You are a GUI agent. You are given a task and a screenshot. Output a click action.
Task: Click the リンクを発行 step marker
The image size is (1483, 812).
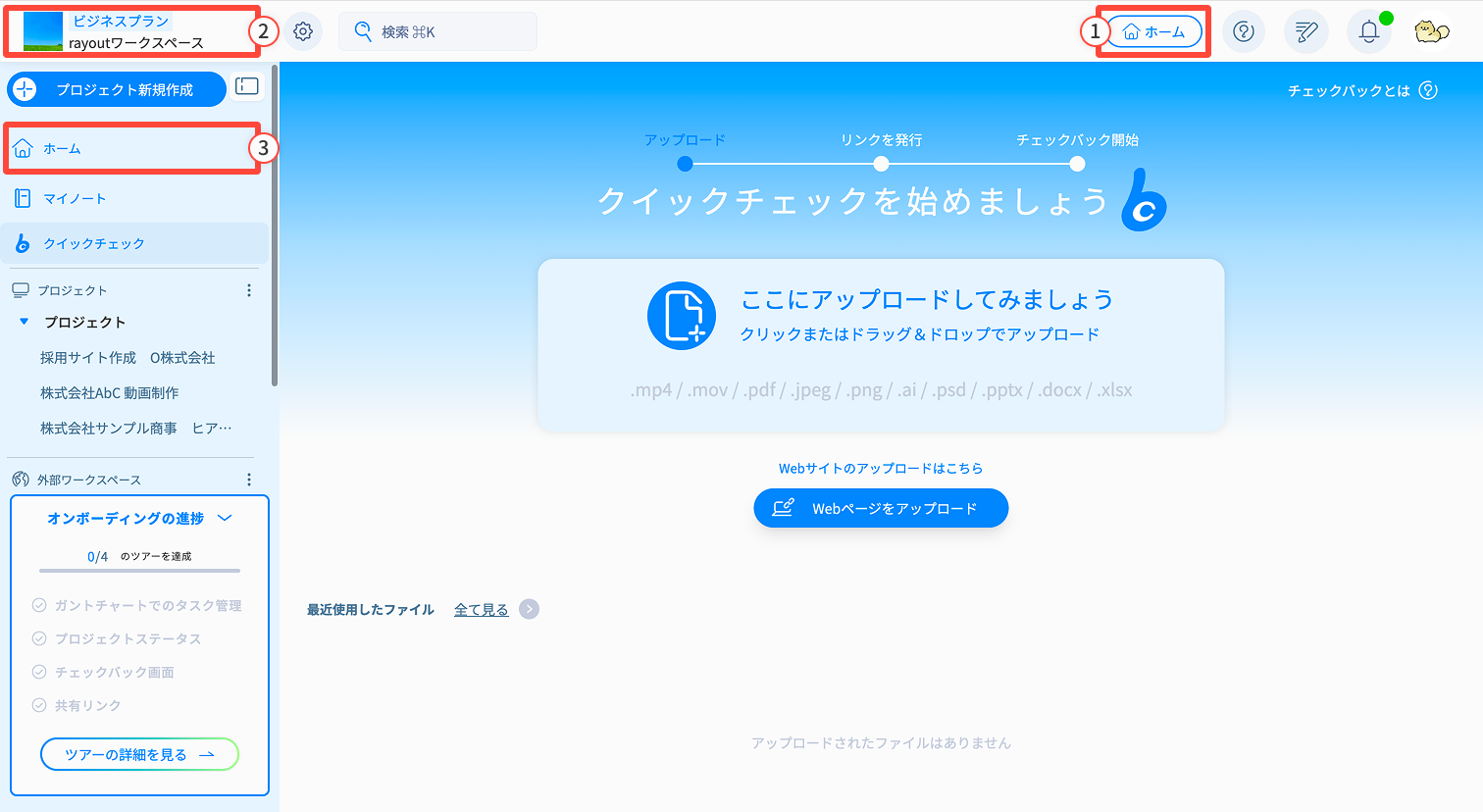click(881, 164)
